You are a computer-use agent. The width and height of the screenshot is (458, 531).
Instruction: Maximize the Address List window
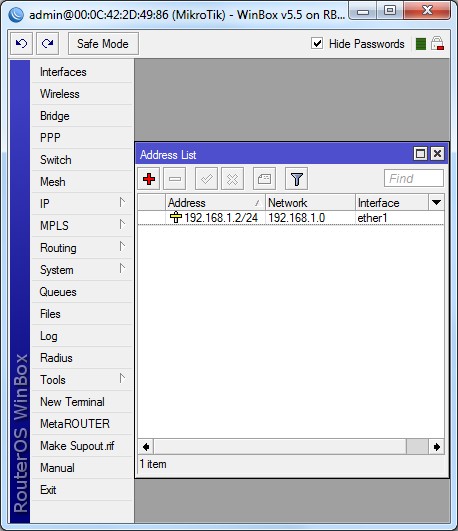pyautogui.click(x=420, y=154)
